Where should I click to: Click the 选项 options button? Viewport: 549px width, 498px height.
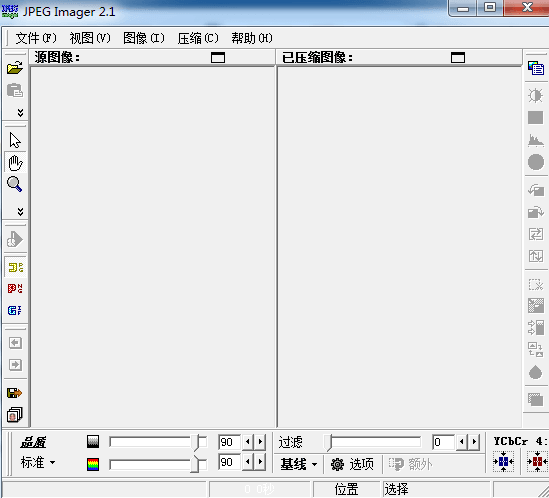pyautogui.click(x=353, y=464)
